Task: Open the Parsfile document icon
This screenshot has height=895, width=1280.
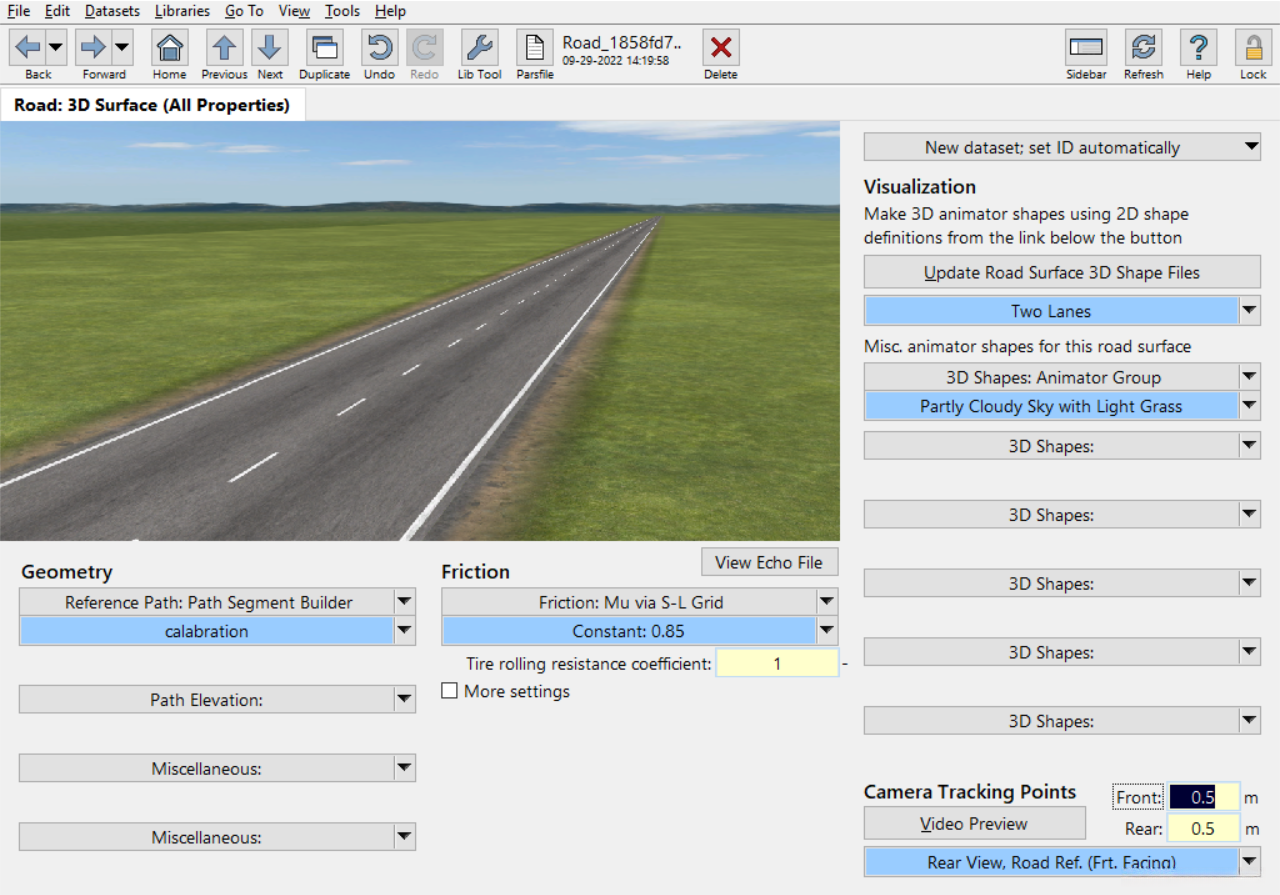Action: (535, 48)
